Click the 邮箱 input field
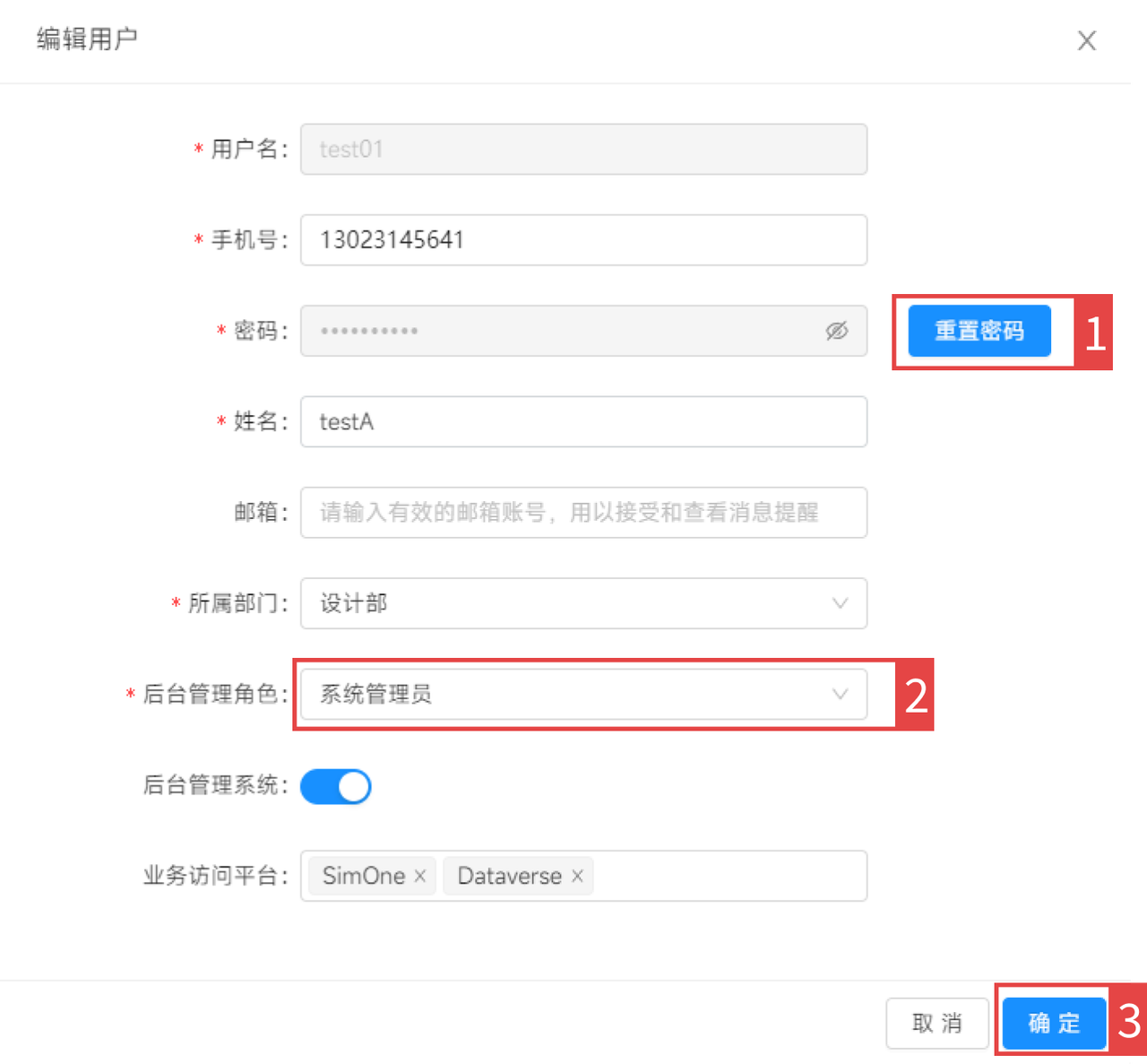 click(582, 513)
